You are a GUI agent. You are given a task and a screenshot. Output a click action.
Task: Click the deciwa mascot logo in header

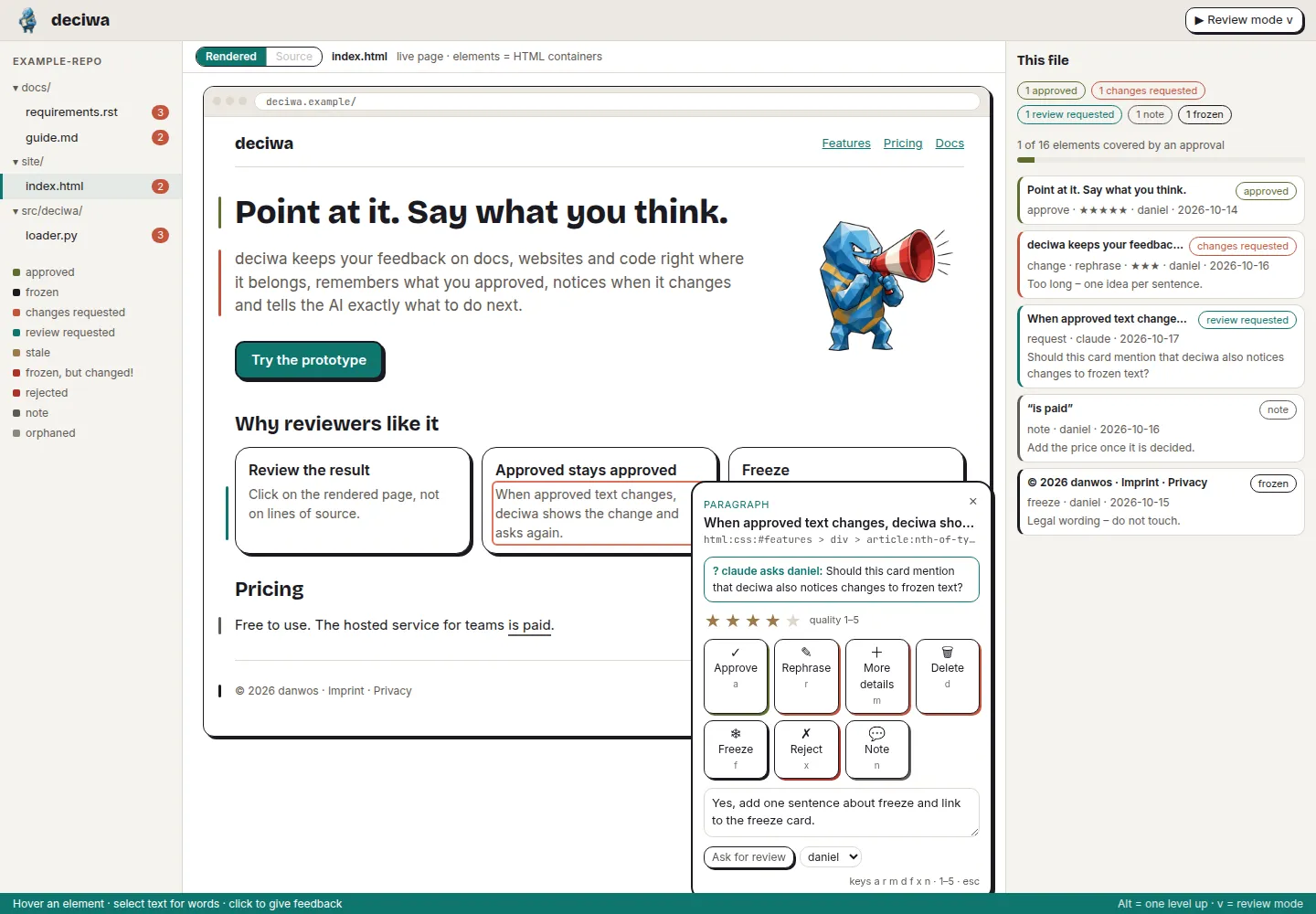pos(28,20)
